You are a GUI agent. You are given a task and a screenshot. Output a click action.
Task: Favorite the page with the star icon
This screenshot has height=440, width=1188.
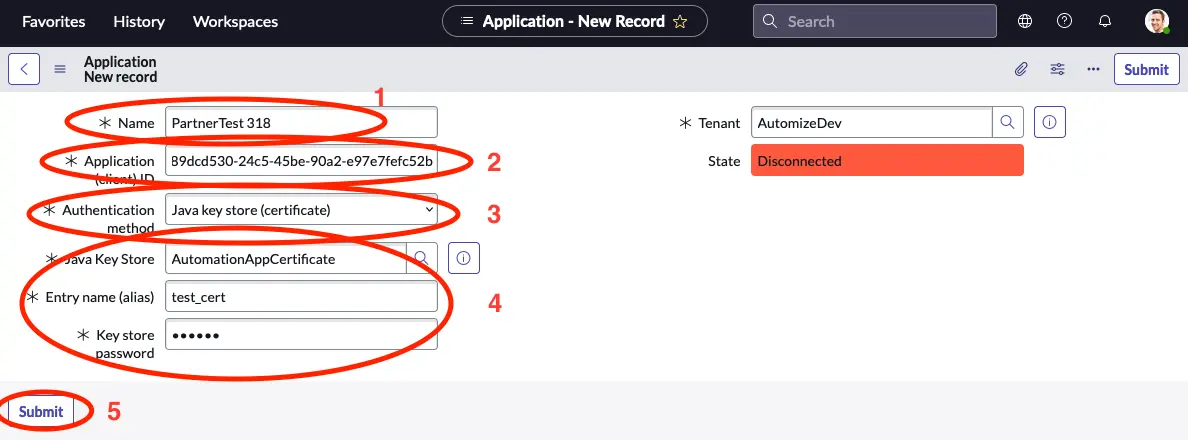pyautogui.click(x=680, y=21)
